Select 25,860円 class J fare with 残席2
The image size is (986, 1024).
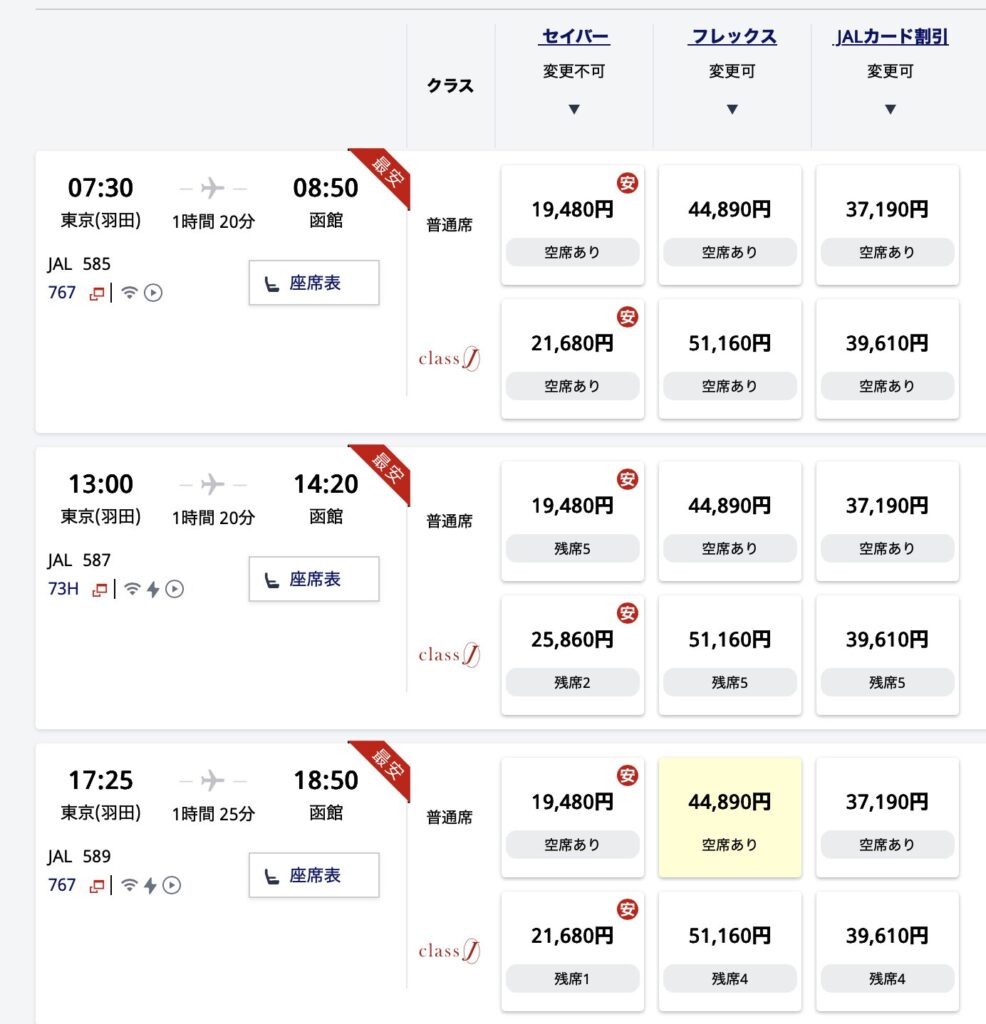tap(573, 655)
